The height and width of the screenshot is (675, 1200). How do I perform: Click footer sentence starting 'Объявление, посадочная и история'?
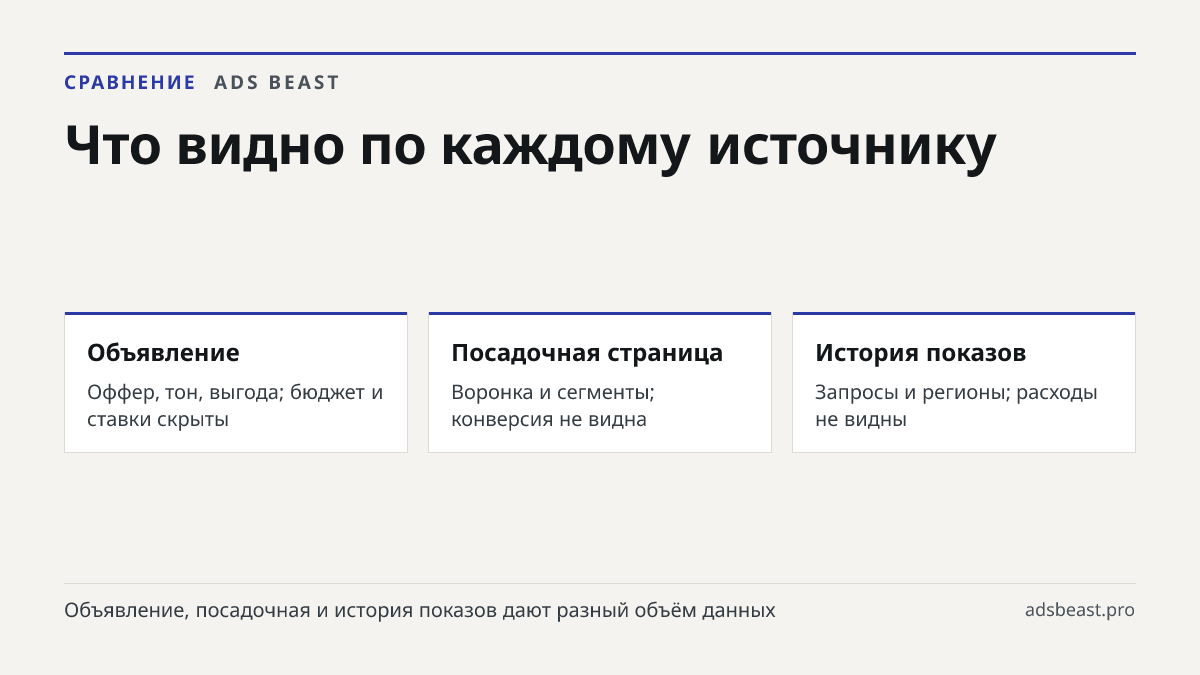point(420,610)
